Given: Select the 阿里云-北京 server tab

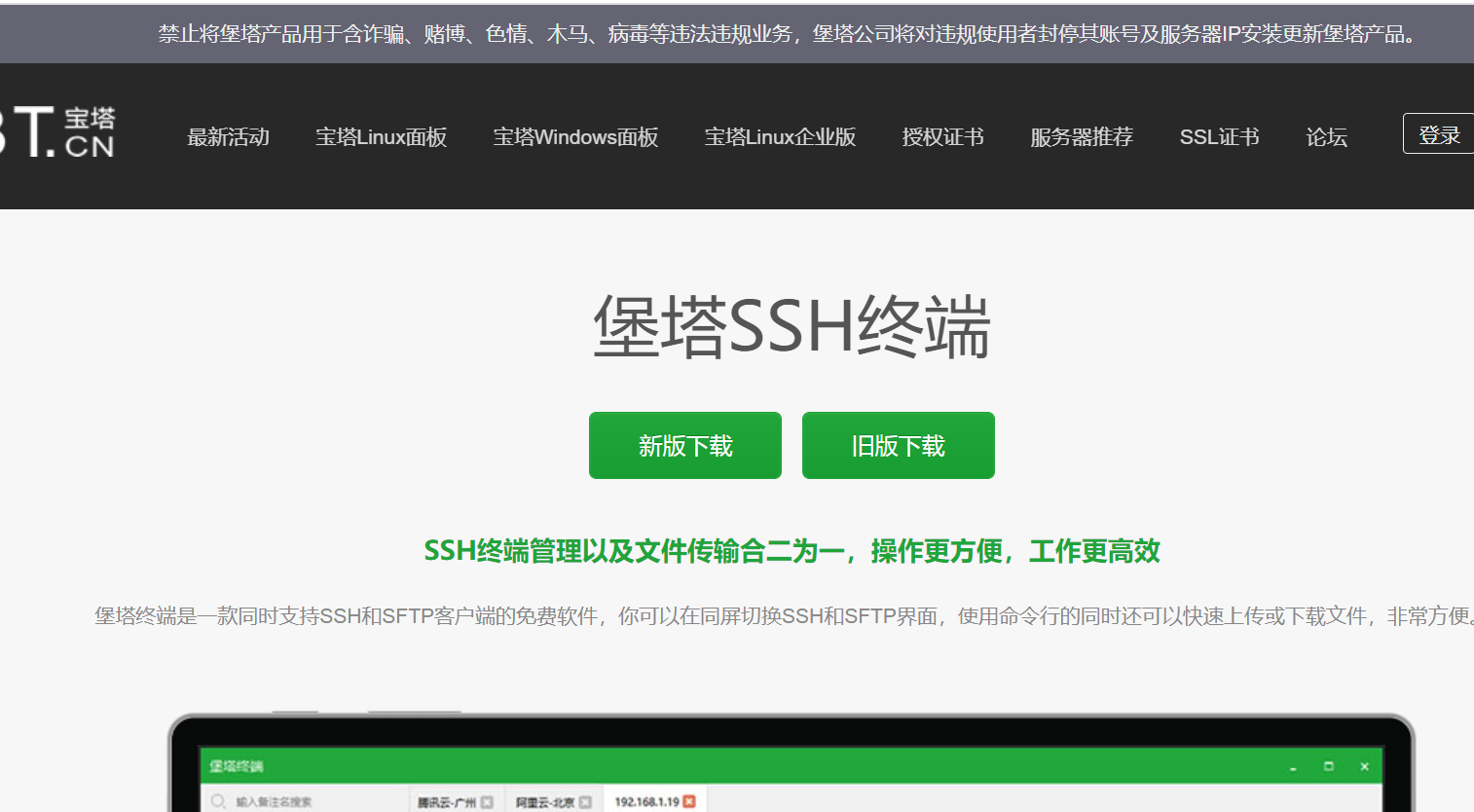Looking at the screenshot, I should tap(544, 799).
